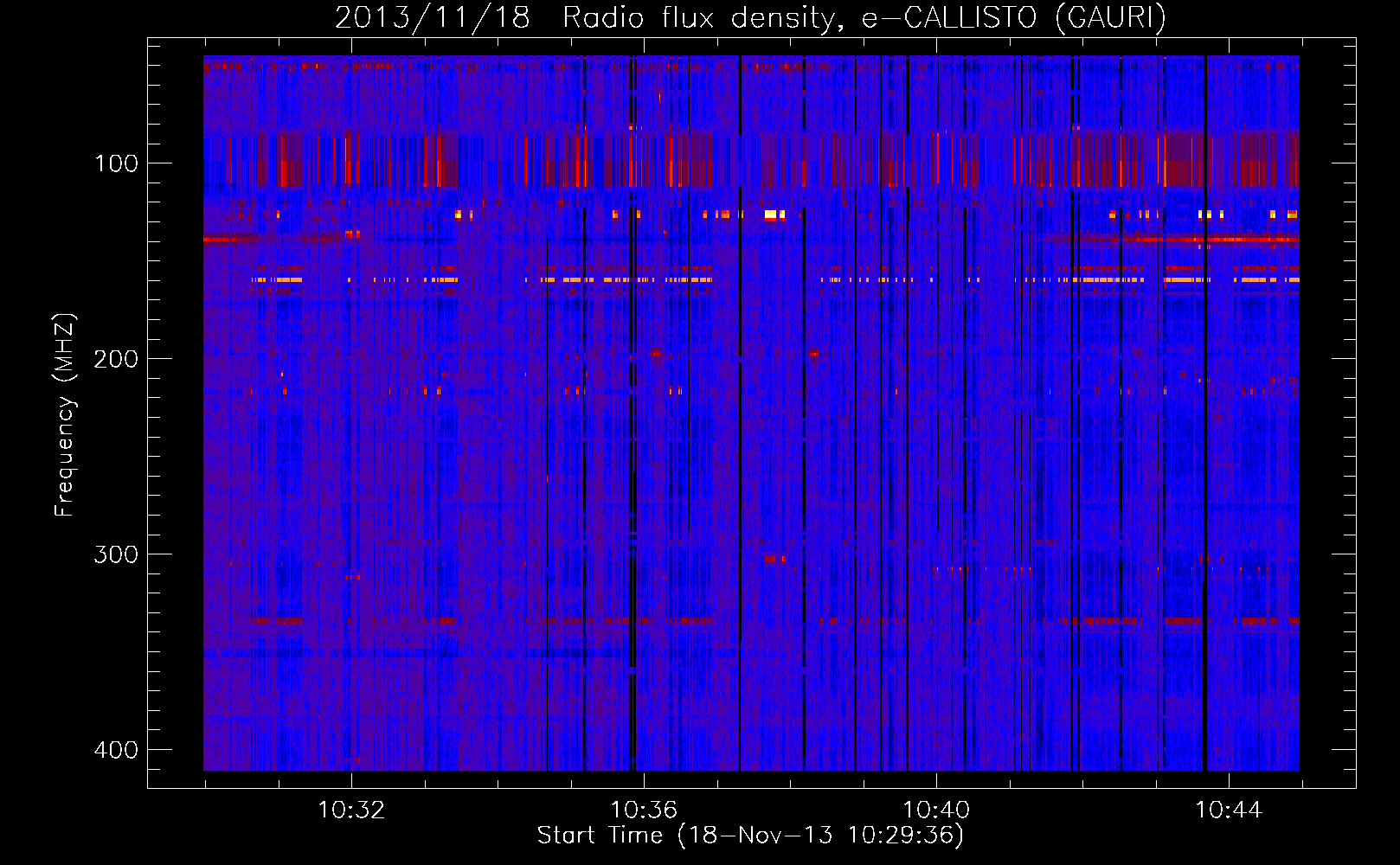Click the 300 frequency tick label

click(116, 554)
